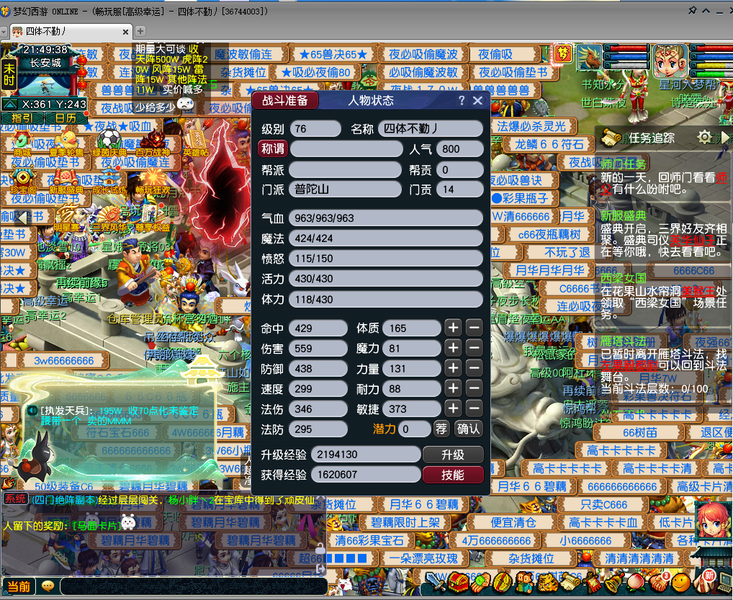Open the 珍宝阁 gold coin shop icon

pyautogui.click(x=22, y=178)
